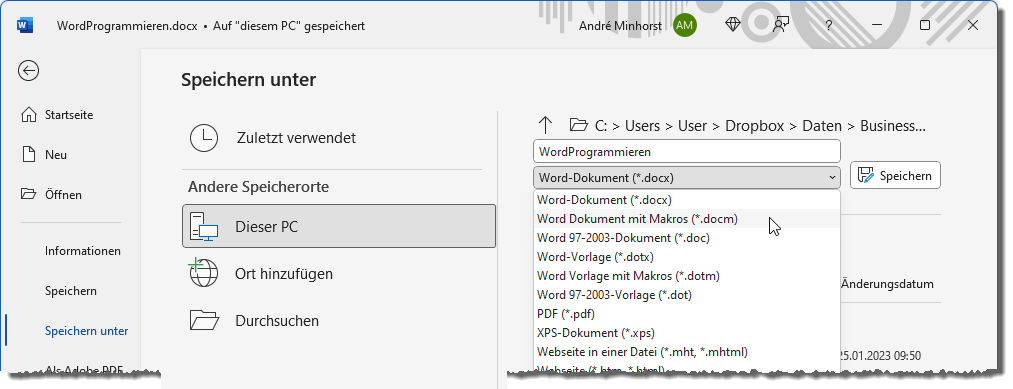Click the AM account avatar
This screenshot has height=389, width=1013.
684,26
